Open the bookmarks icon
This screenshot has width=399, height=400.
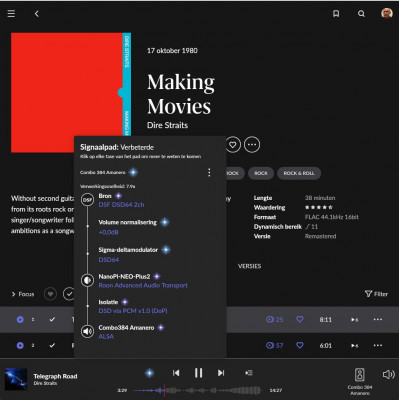pyautogui.click(x=336, y=14)
